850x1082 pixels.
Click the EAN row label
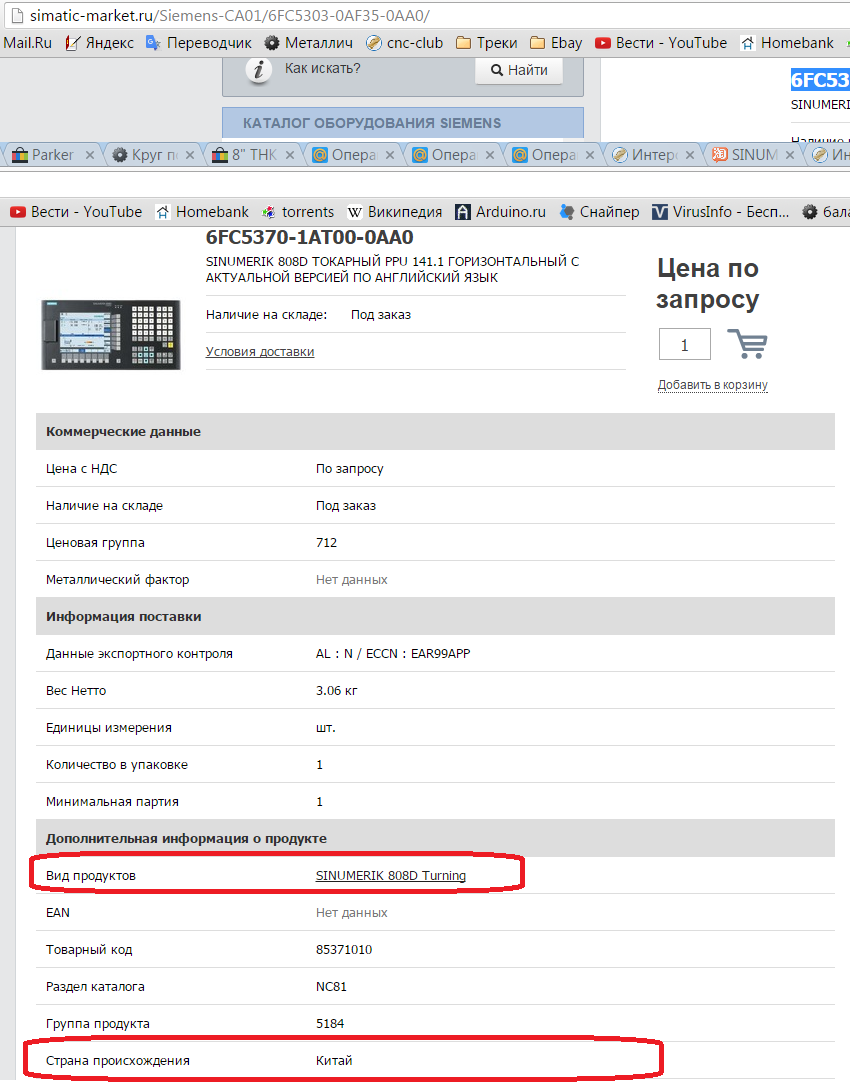[x=58, y=912]
